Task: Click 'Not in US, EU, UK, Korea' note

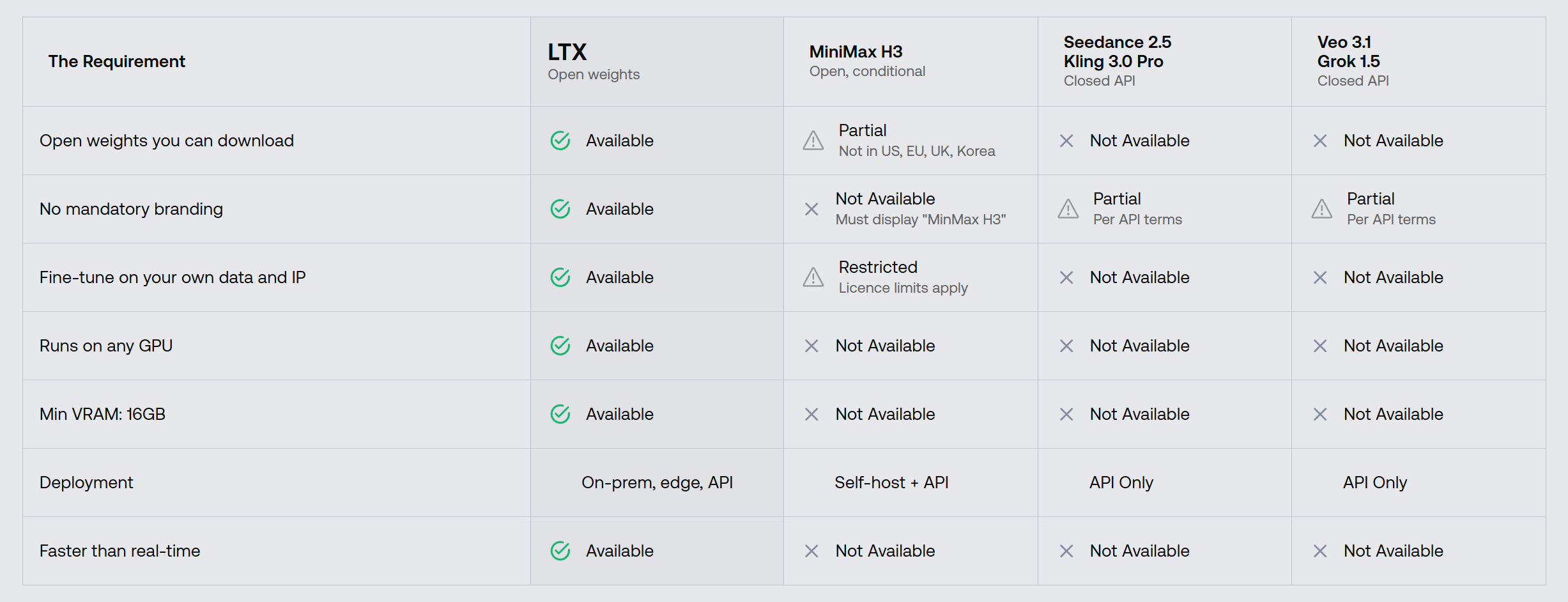Action: click(x=917, y=151)
